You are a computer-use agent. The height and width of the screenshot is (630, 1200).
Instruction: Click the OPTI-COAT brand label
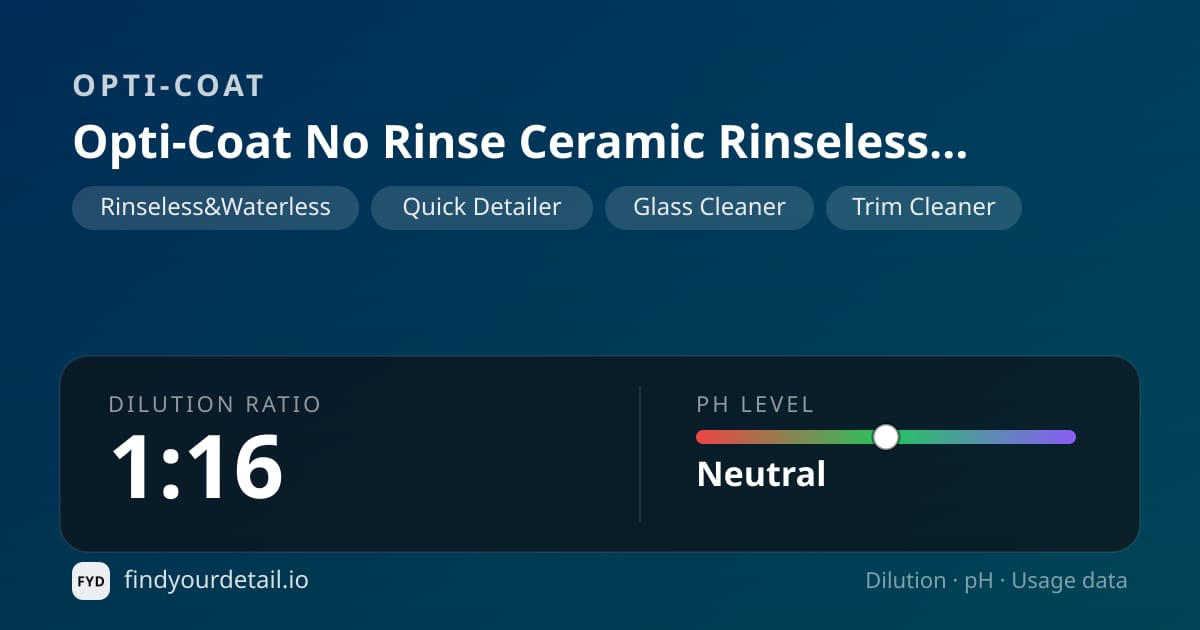[168, 86]
